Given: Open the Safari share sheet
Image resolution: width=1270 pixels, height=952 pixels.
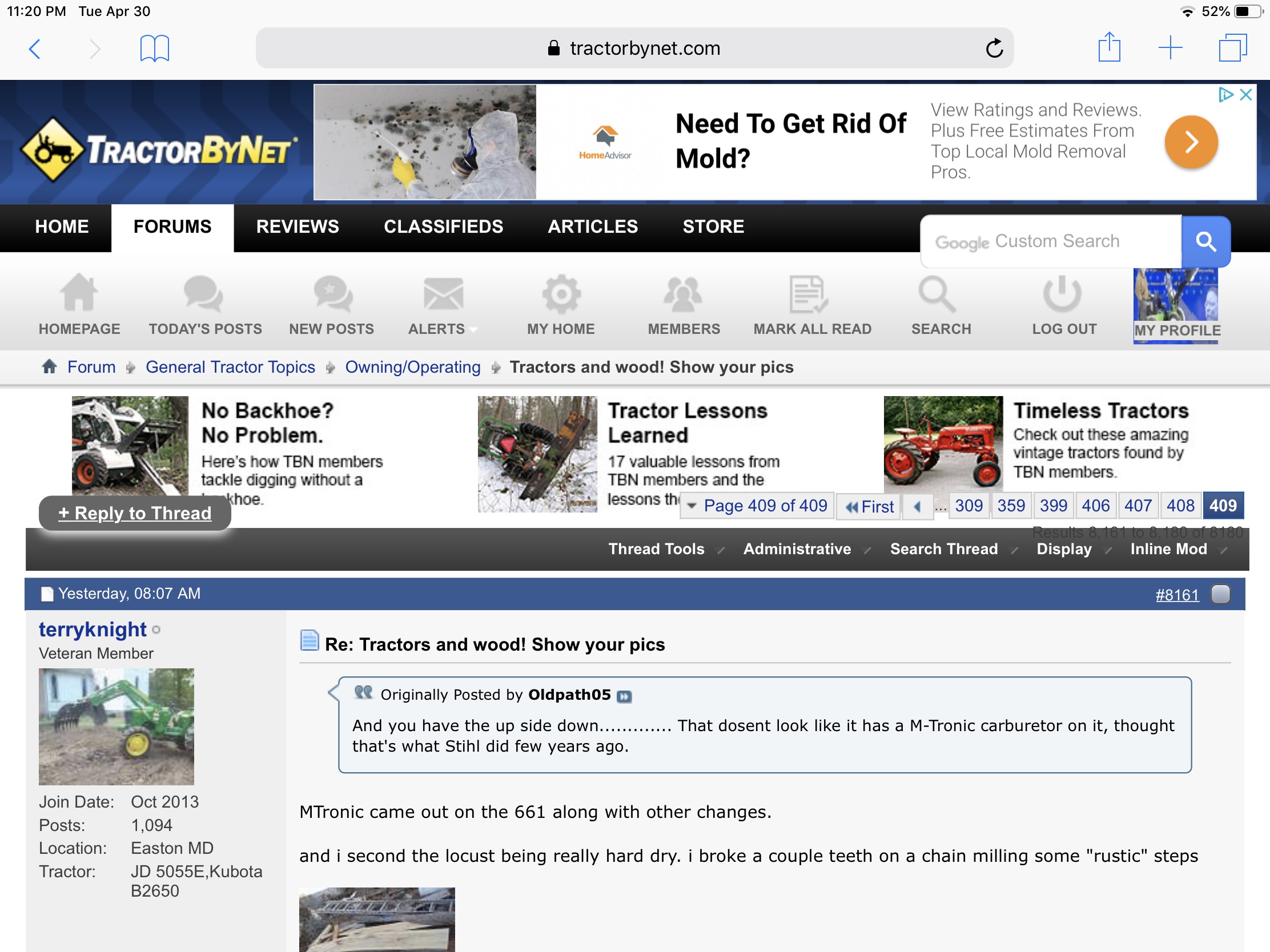Looking at the screenshot, I should click(x=1109, y=47).
